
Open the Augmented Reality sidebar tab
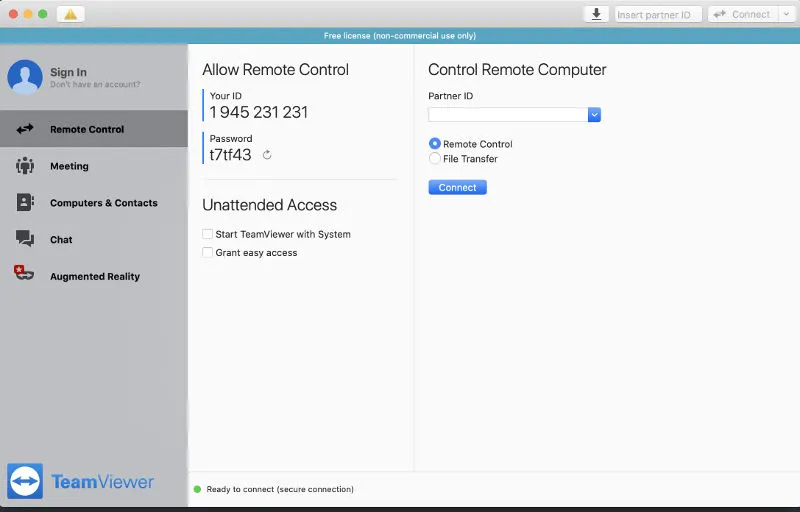94,276
